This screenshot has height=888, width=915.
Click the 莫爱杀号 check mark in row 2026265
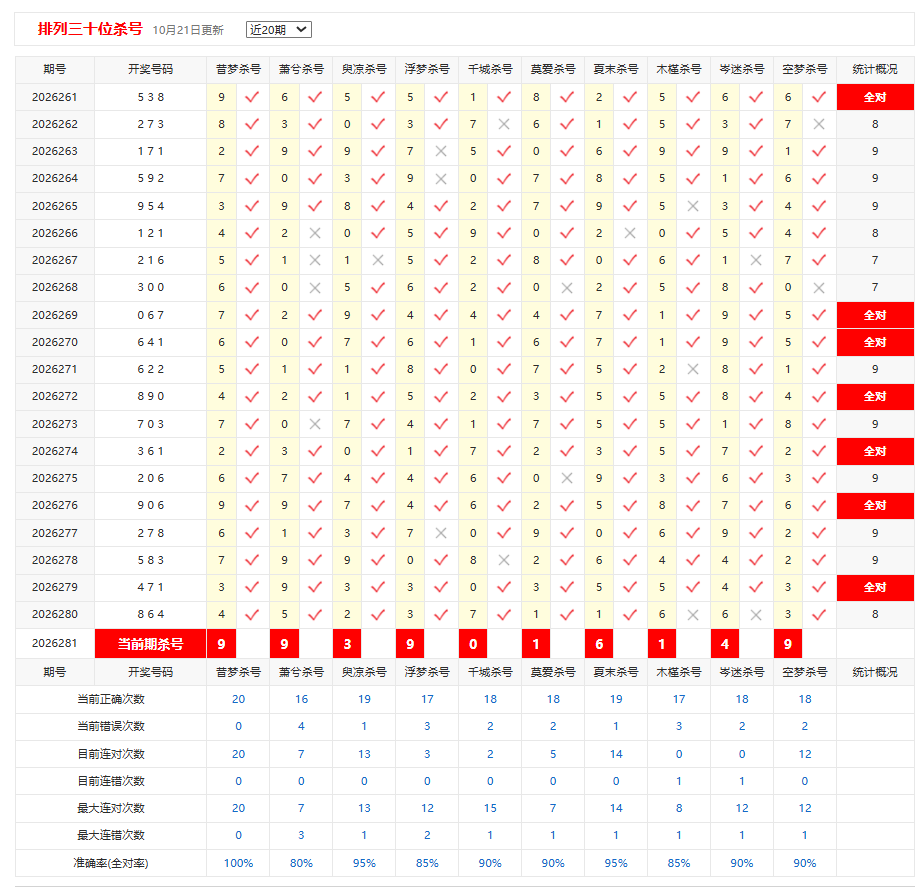click(567, 206)
